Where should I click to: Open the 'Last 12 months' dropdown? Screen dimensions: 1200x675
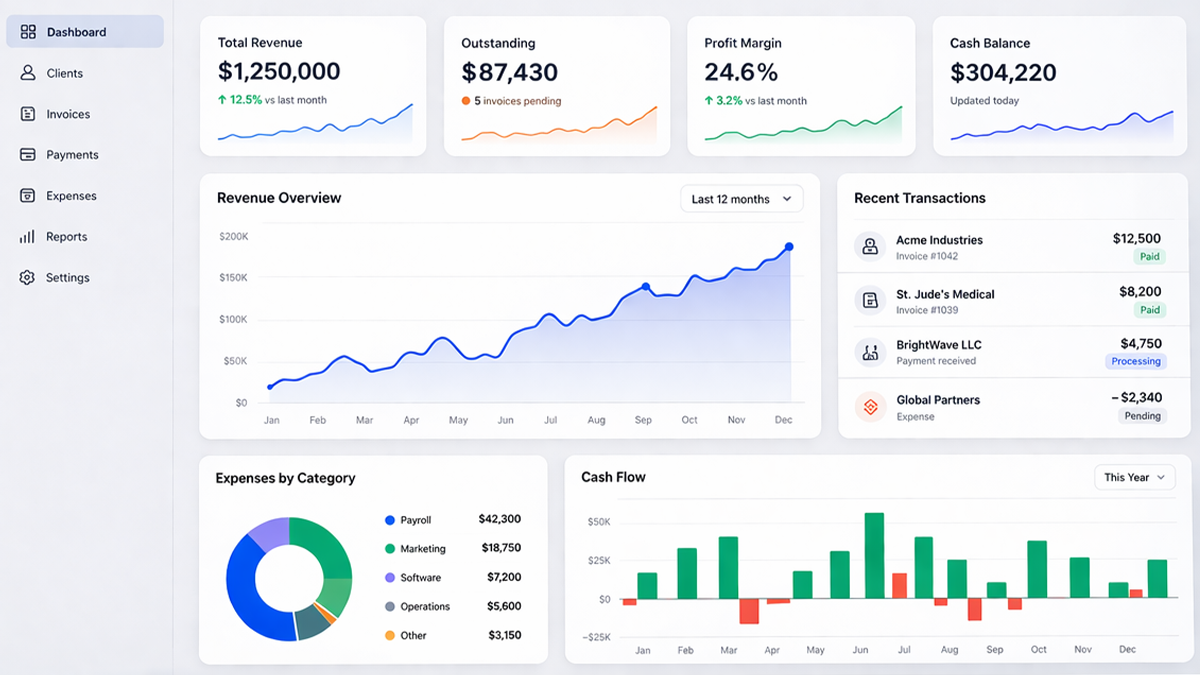click(x=741, y=198)
